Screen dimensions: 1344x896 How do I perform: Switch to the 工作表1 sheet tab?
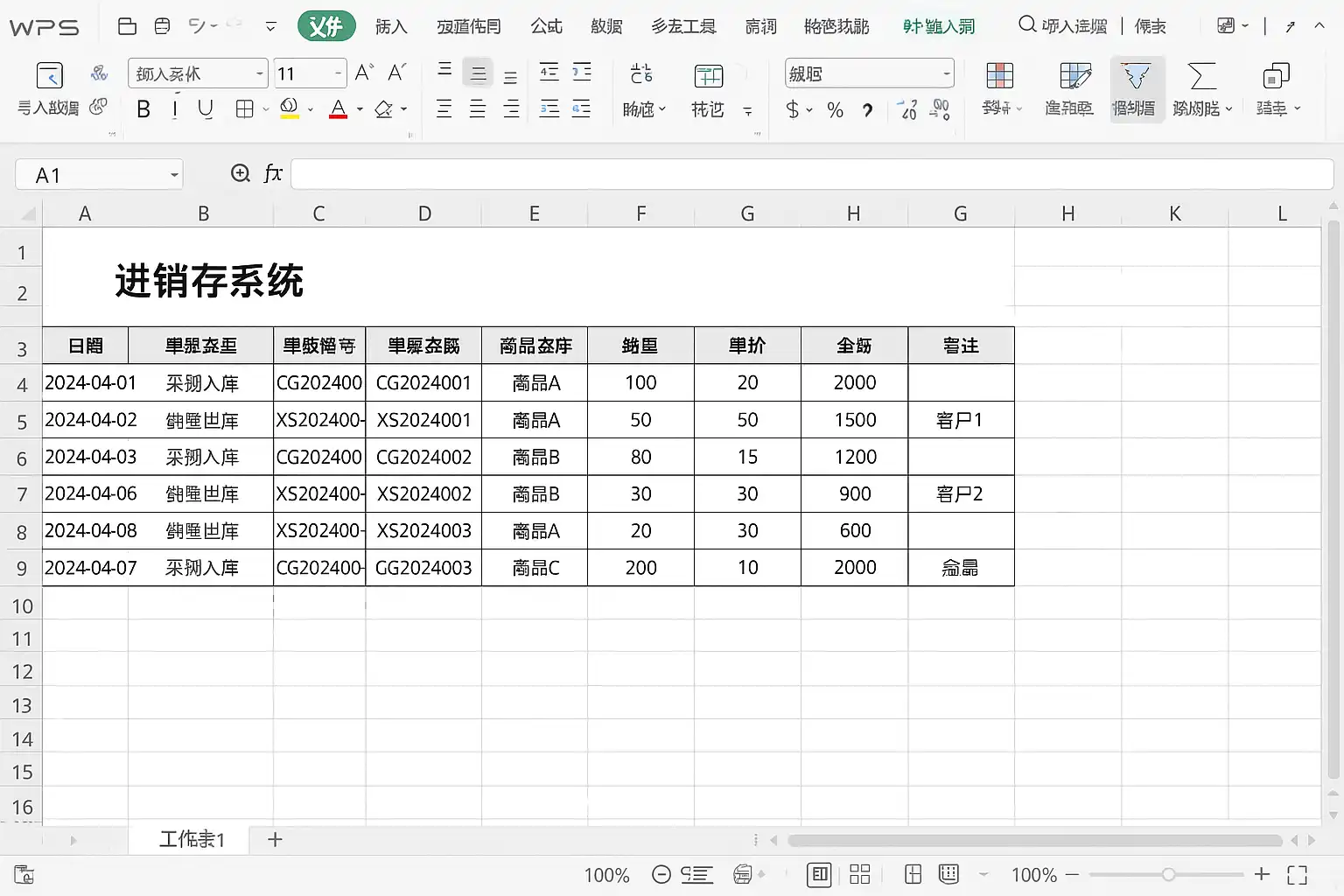[x=192, y=839]
